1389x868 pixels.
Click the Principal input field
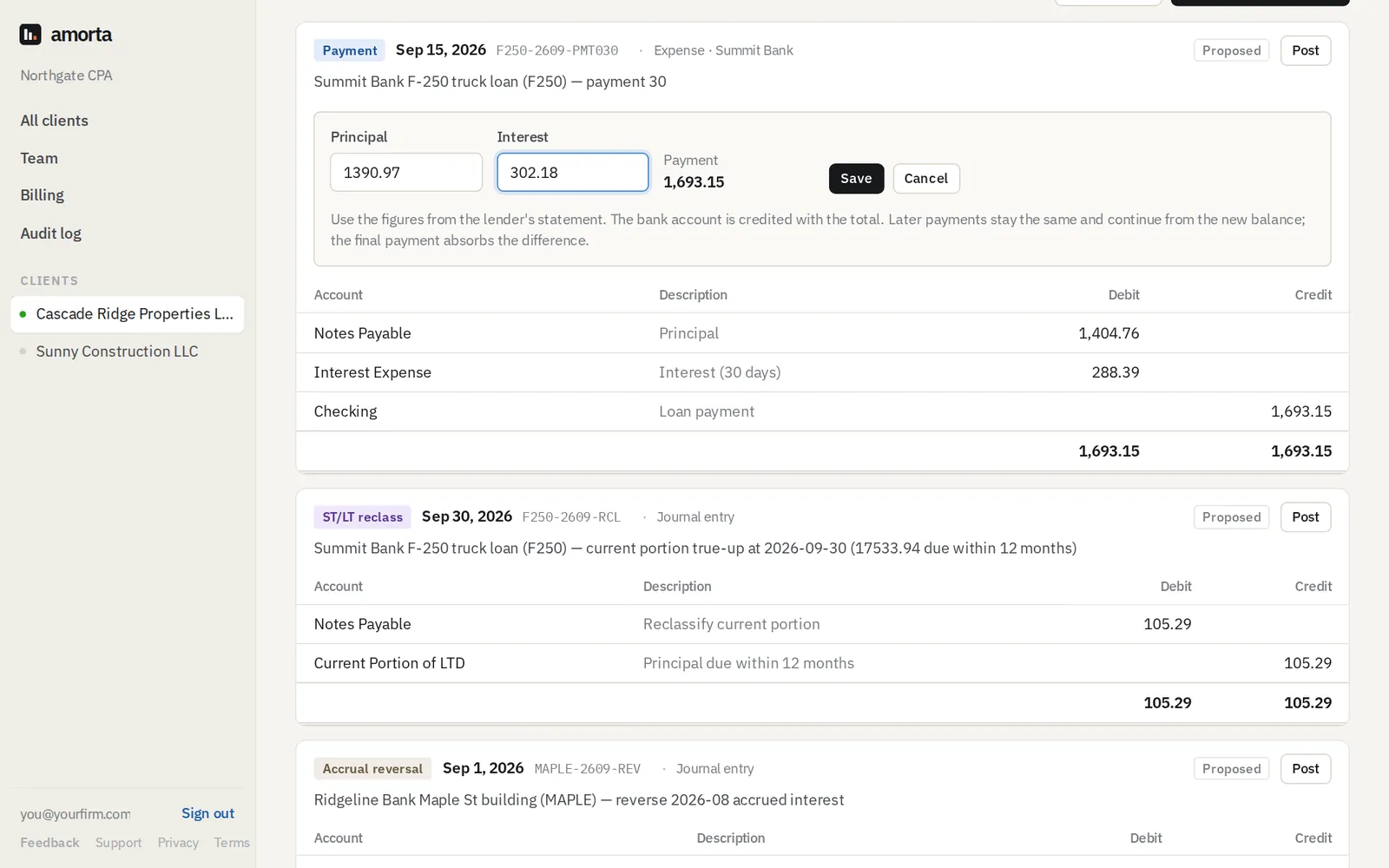(x=406, y=173)
